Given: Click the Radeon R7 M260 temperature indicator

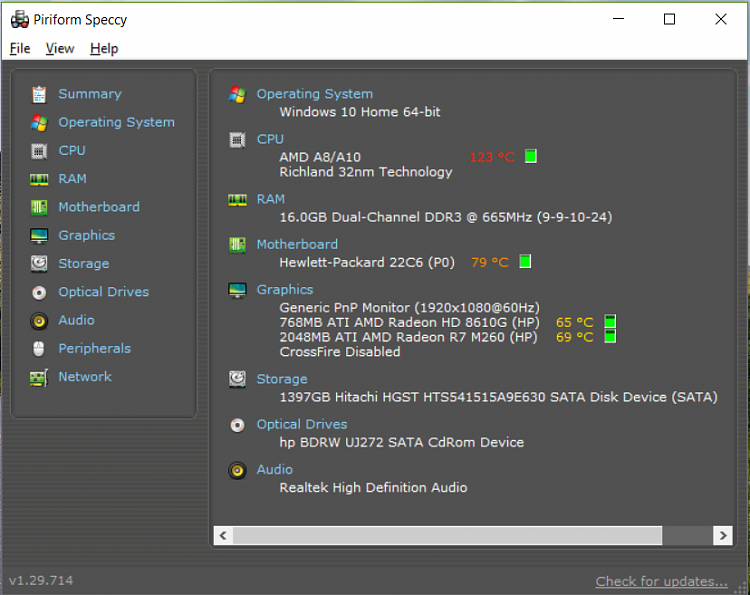Looking at the screenshot, I should 610,336.
